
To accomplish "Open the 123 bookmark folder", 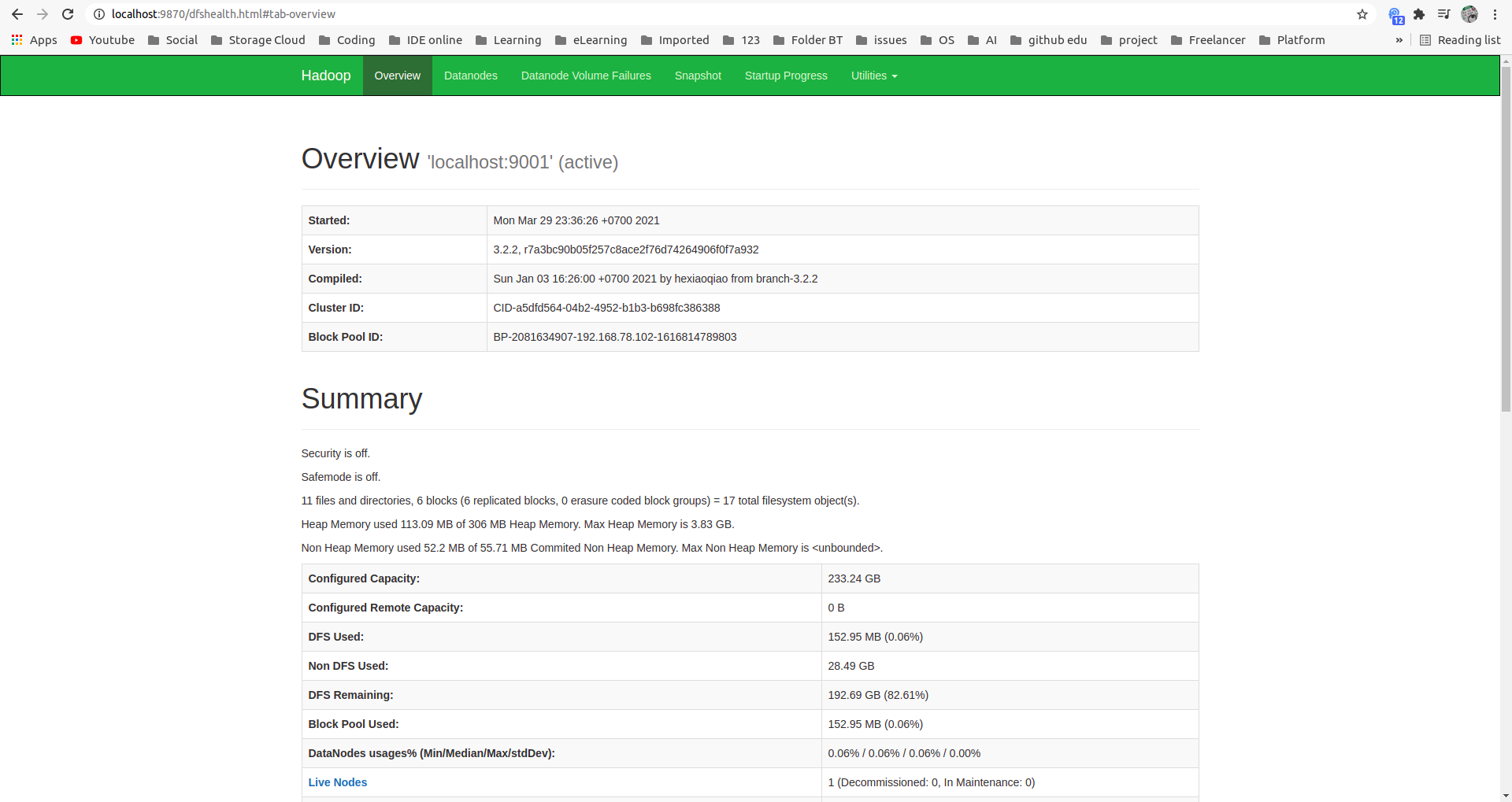I will pos(742,40).
